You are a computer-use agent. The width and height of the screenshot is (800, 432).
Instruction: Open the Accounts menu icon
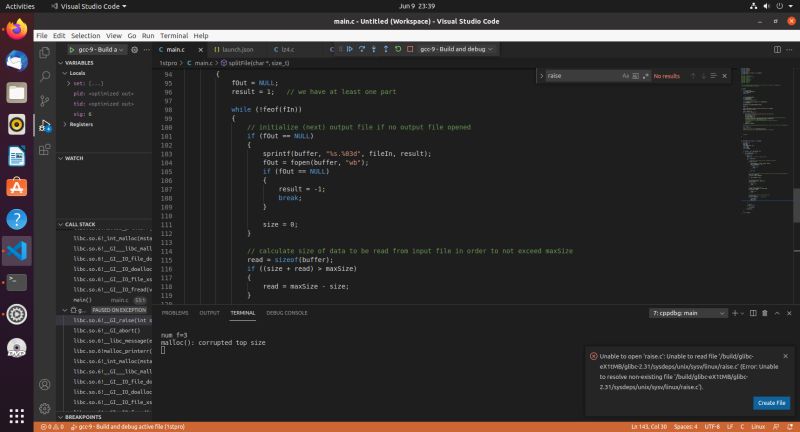point(45,385)
